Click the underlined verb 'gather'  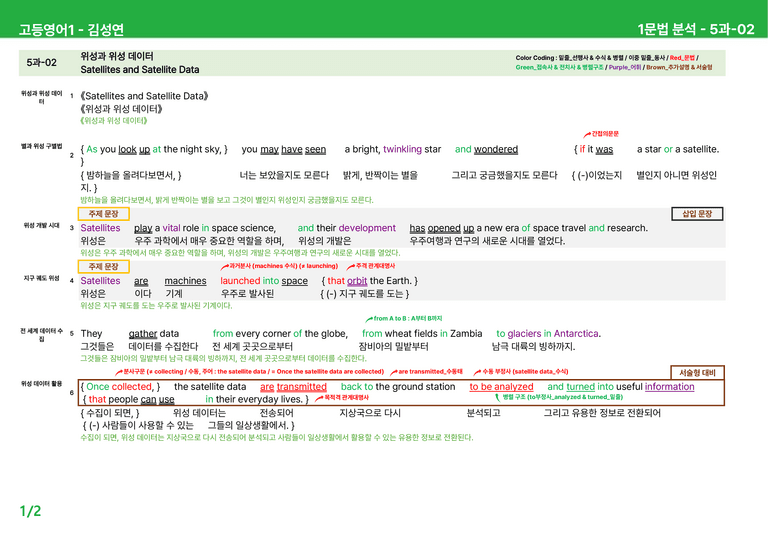pyautogui.click(x=143, y=334)
